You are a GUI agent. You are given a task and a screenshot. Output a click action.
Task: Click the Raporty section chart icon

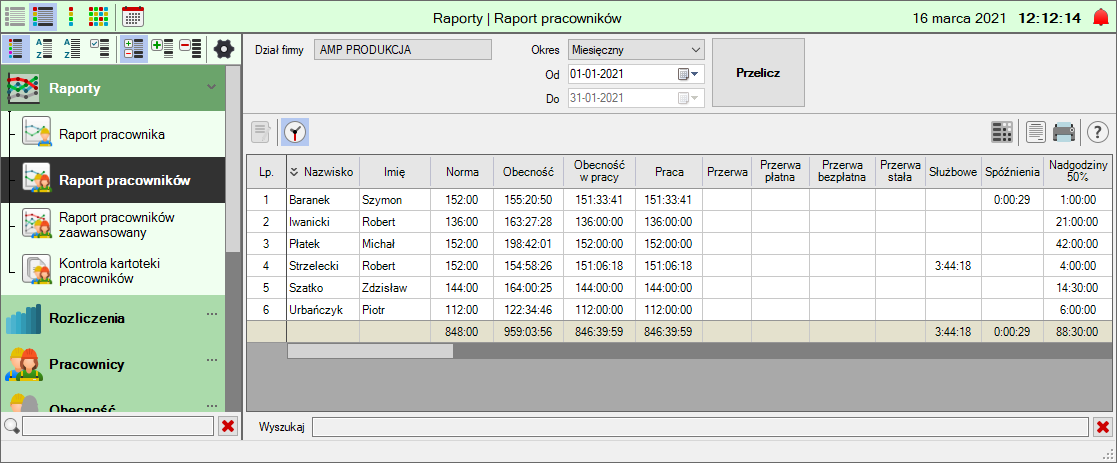23,89
